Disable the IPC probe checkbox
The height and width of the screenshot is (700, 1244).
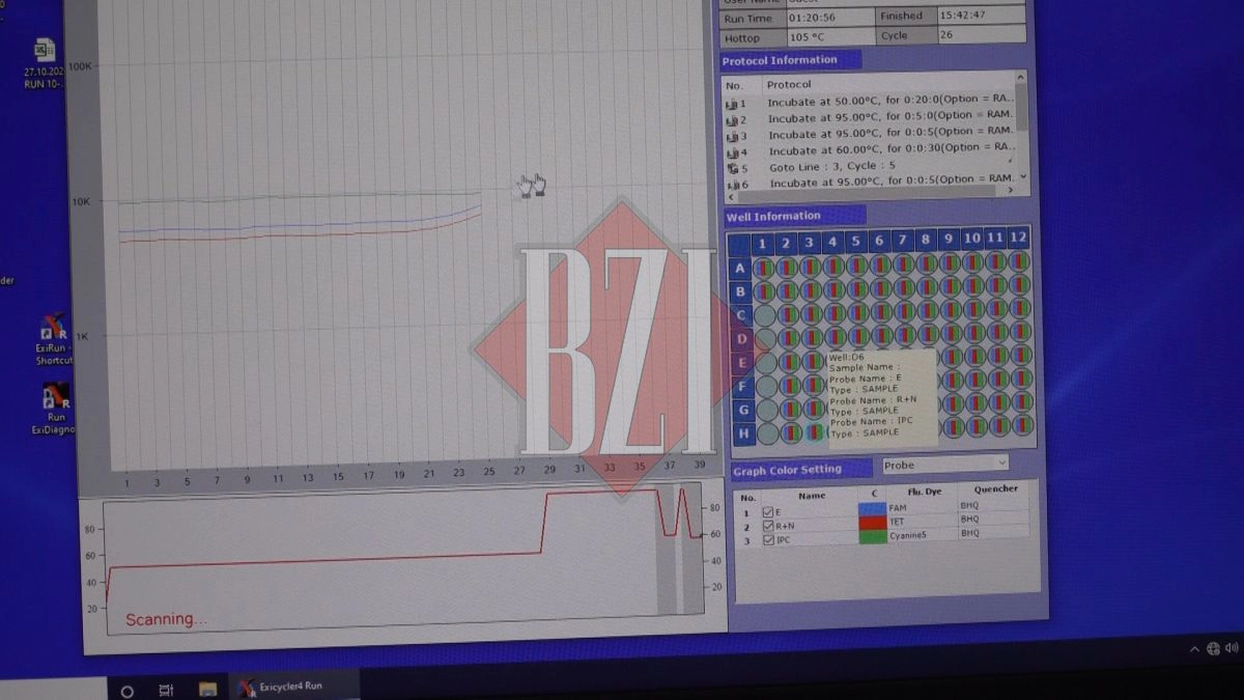coord(768,540)
